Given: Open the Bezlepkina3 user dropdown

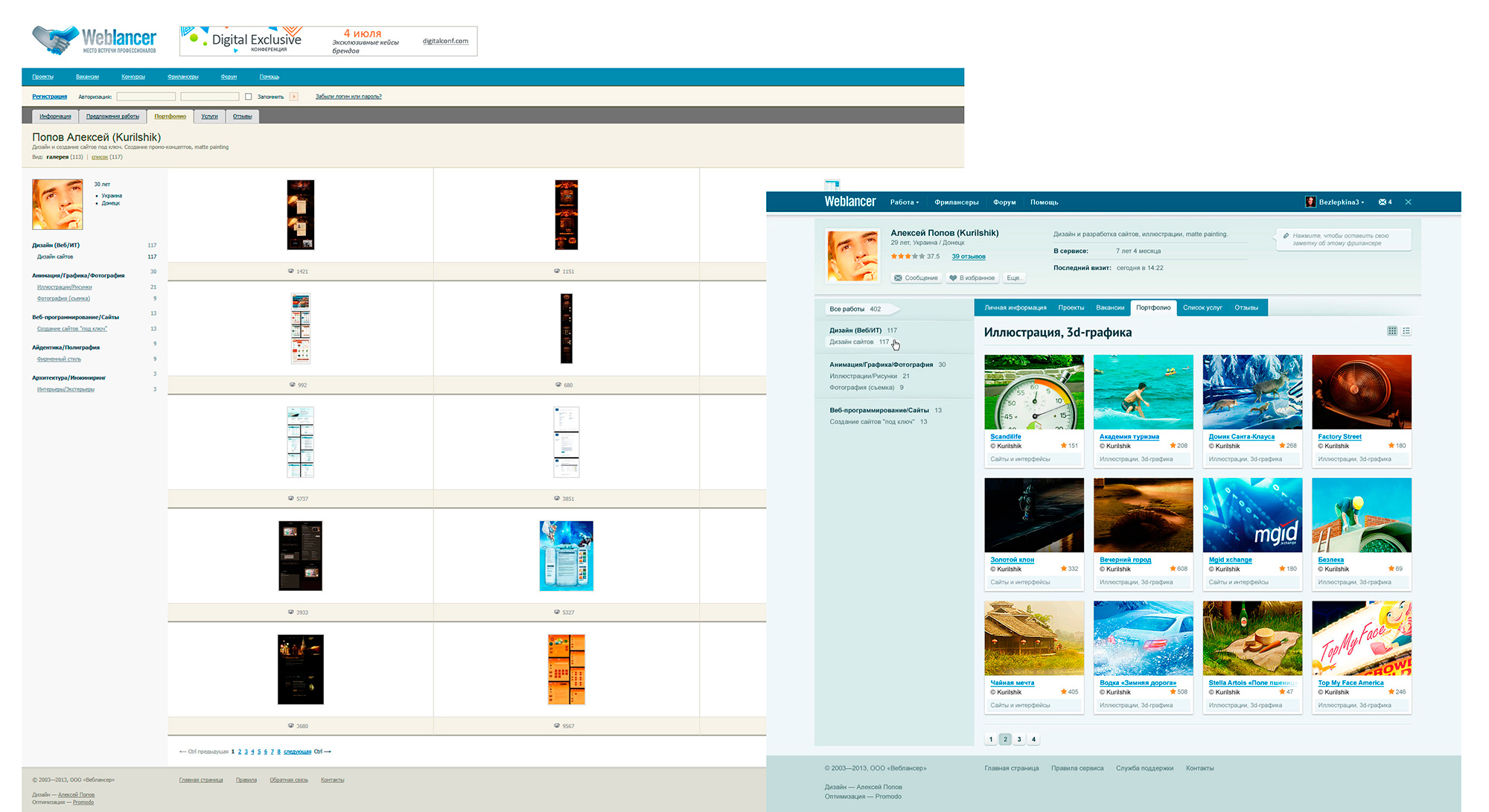Looking at the screenshot, I should pos(1342,202).
